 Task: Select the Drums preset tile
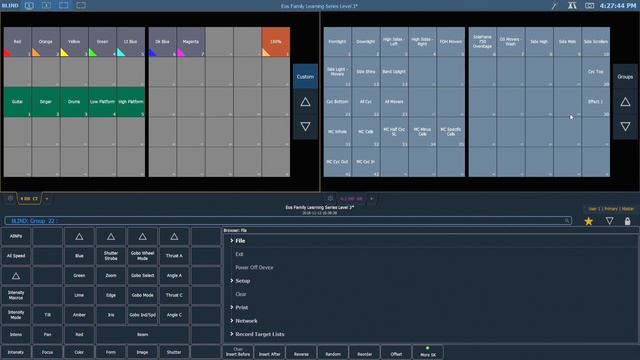74,102
